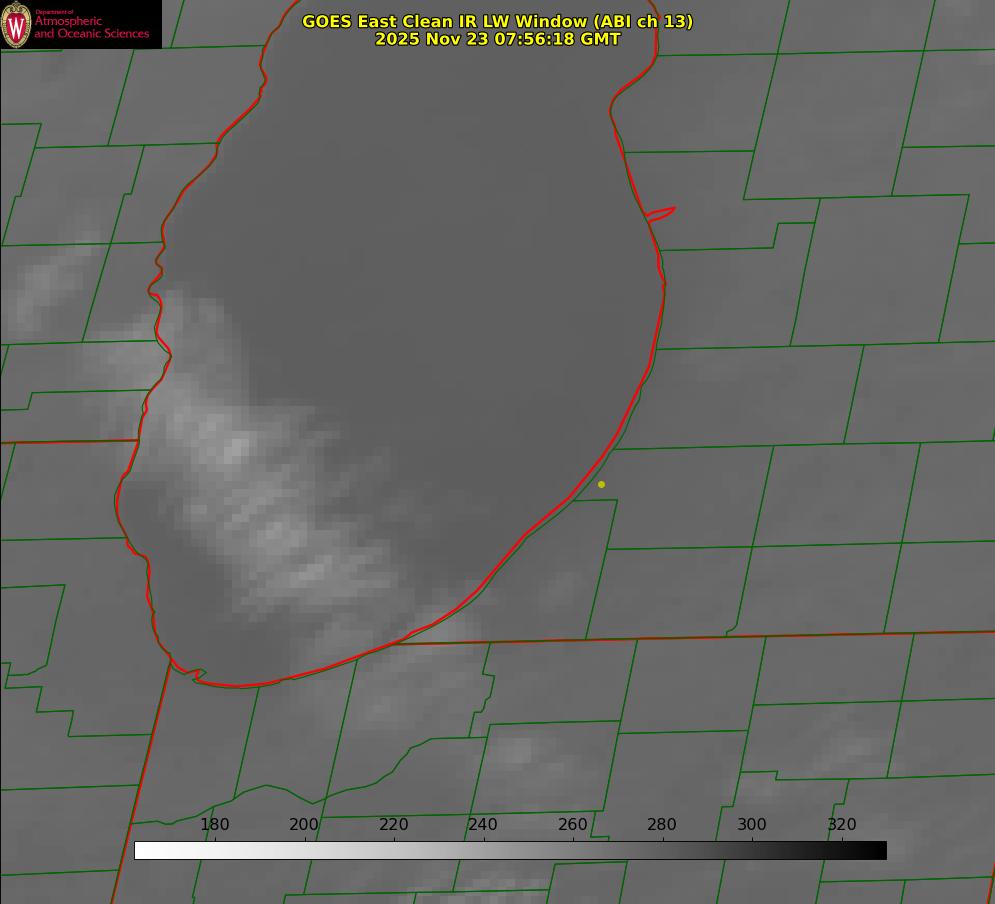Viewport: 995px width, 904px height.
Task: Click the GOES East Clean IR title
Action: 497,21
